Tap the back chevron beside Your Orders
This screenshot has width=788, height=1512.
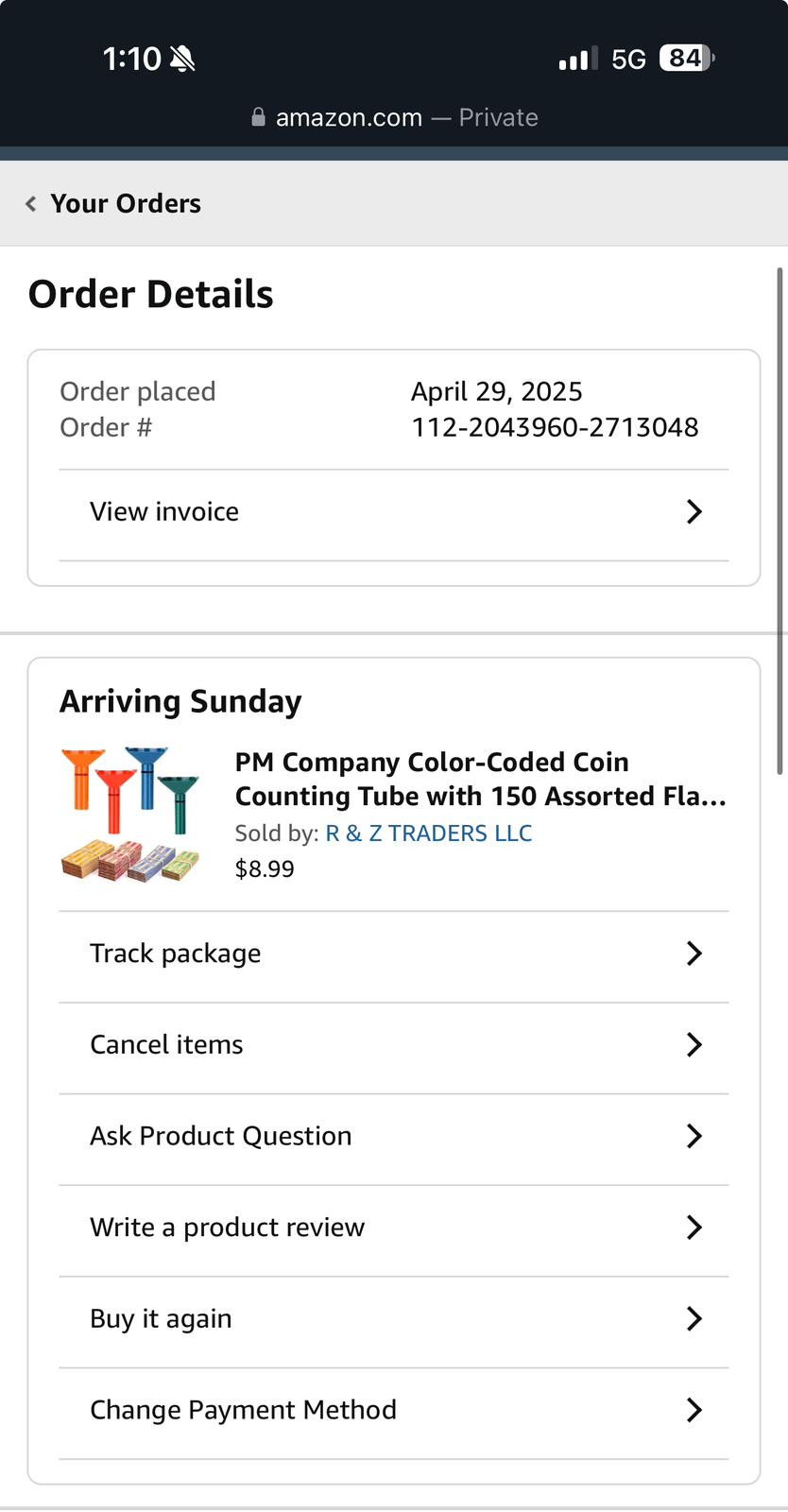tap(31, 204)
